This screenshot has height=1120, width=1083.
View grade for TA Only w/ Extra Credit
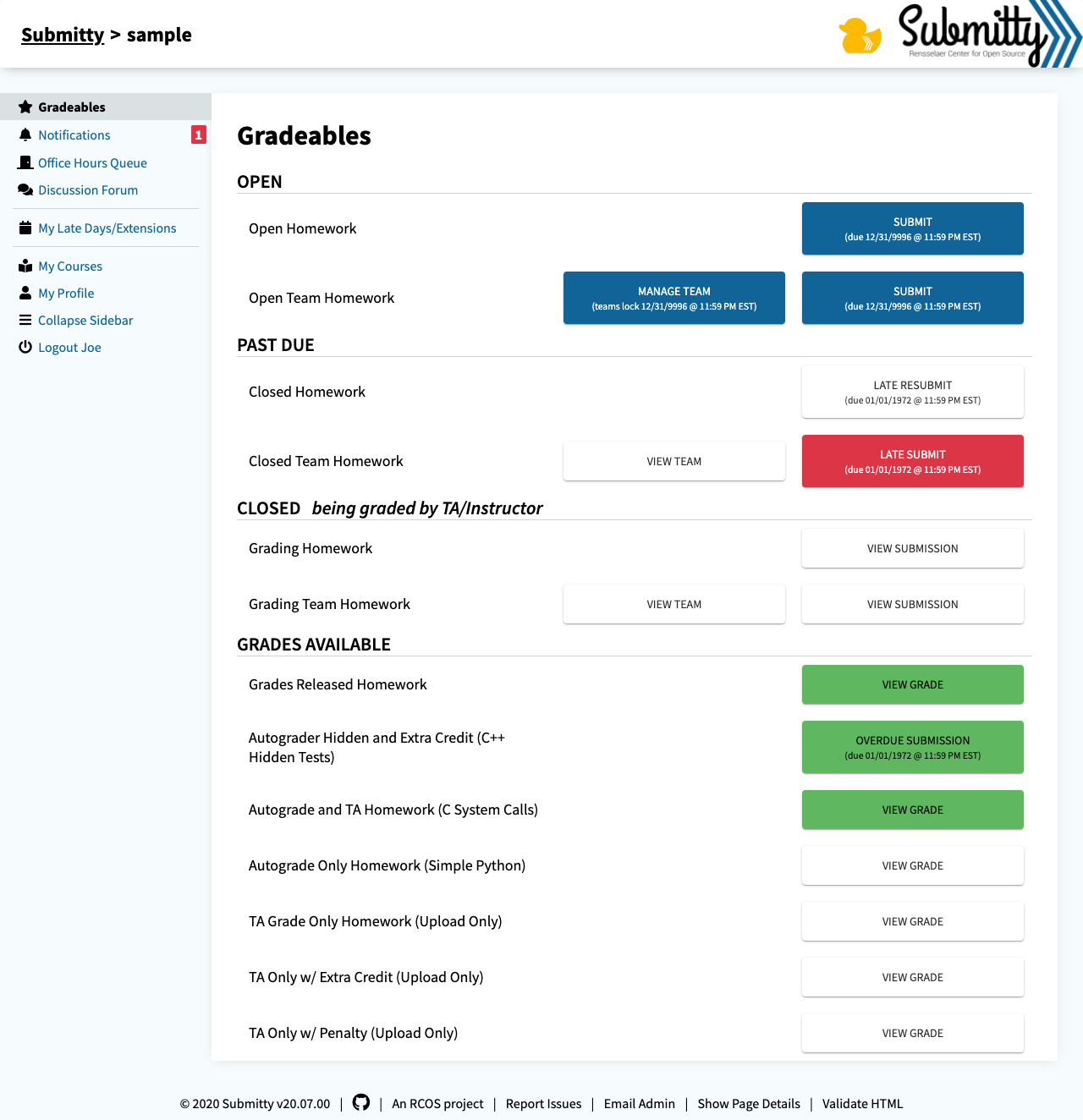(913, 977)
